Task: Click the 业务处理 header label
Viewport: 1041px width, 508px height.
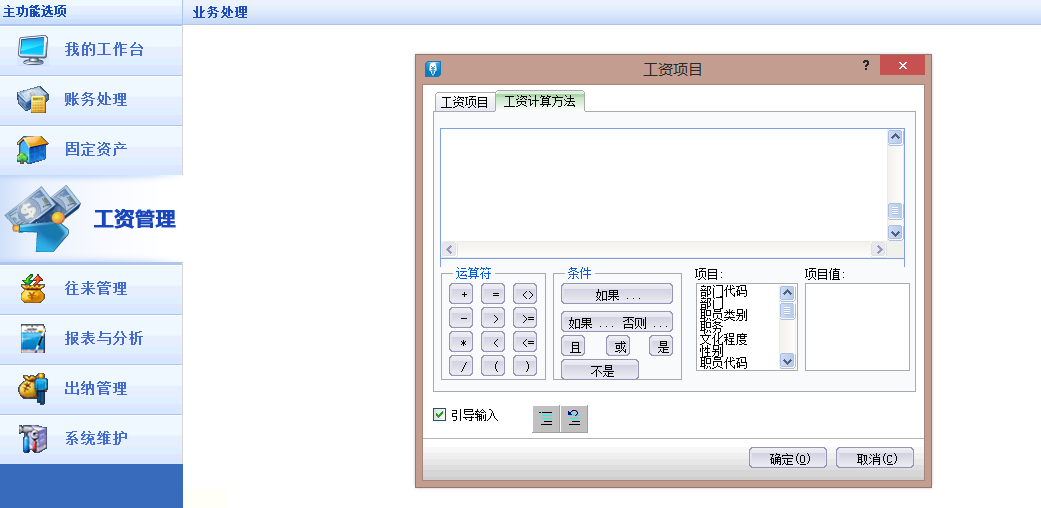Action: click(220, 12)
